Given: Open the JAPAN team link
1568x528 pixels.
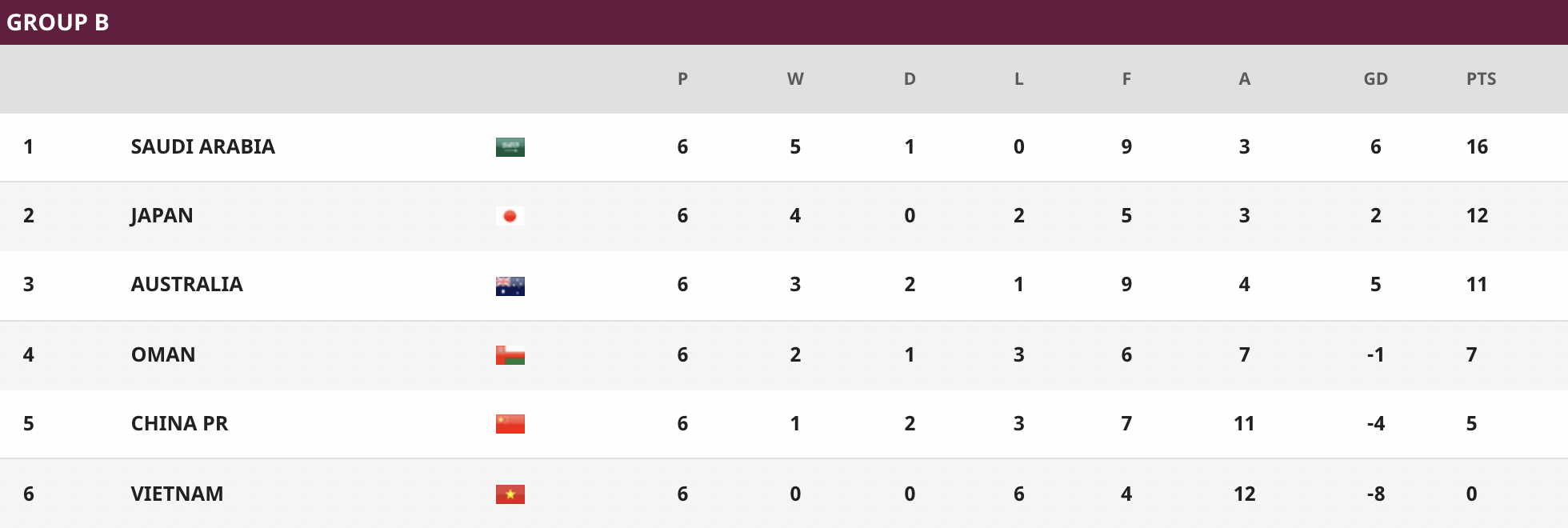Looking at the screenshot, I should click(x=162, y=216).
